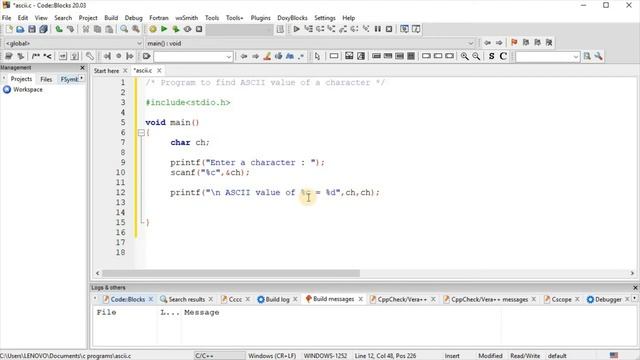Open the build target dropdown
The height and width of the screenshot is (360, 640).
click(x=239, y=29)
